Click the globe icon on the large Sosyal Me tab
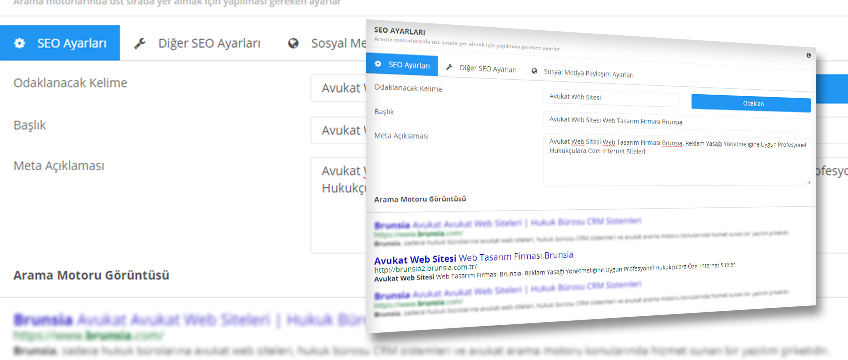The width and height of the screenshot is (848, 360). (x=293, y=44)
